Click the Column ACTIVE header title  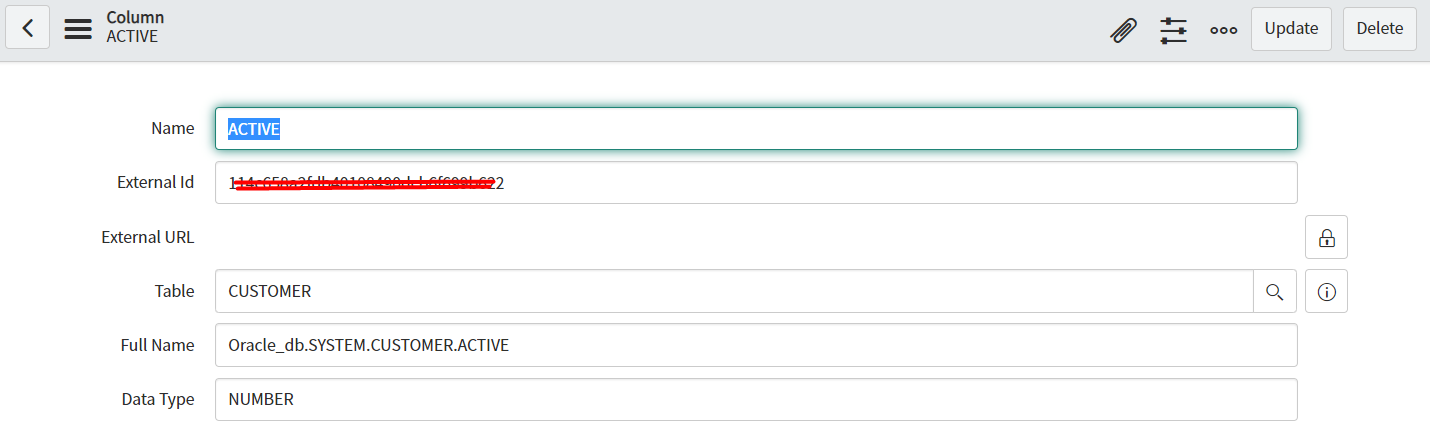[135, 27]
